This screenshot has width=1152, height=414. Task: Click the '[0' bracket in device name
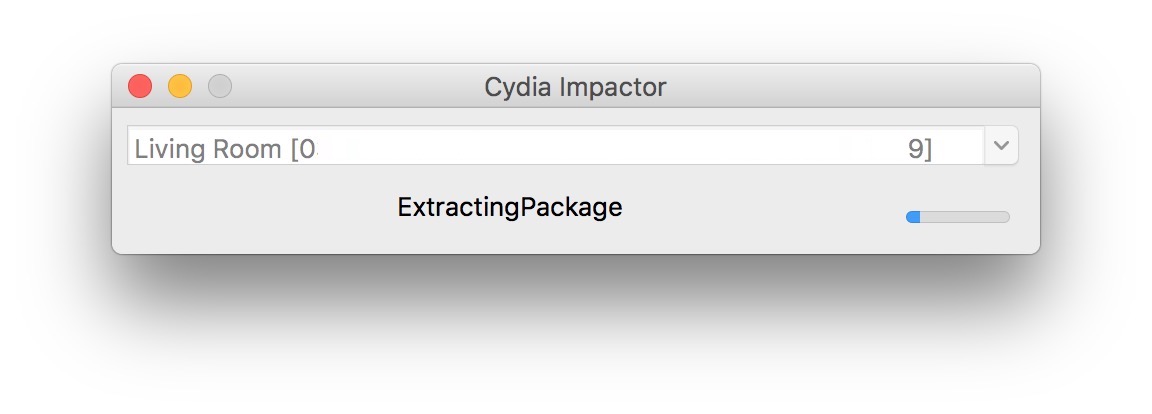pyautogui.click(x=303, y=149)
